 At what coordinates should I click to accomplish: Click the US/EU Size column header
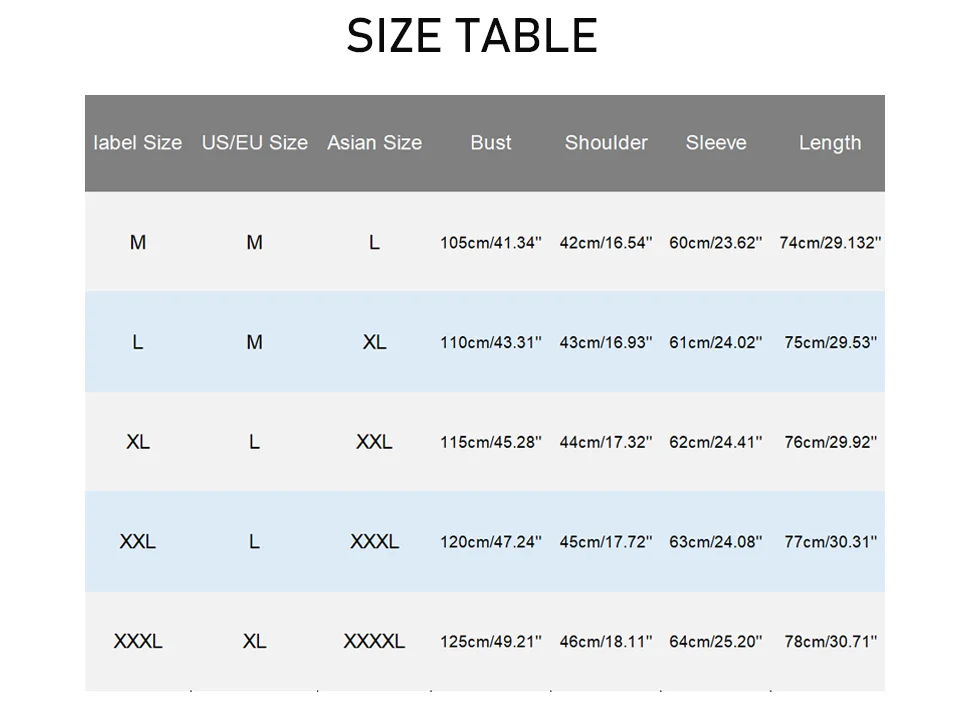(x=255, y=143)
